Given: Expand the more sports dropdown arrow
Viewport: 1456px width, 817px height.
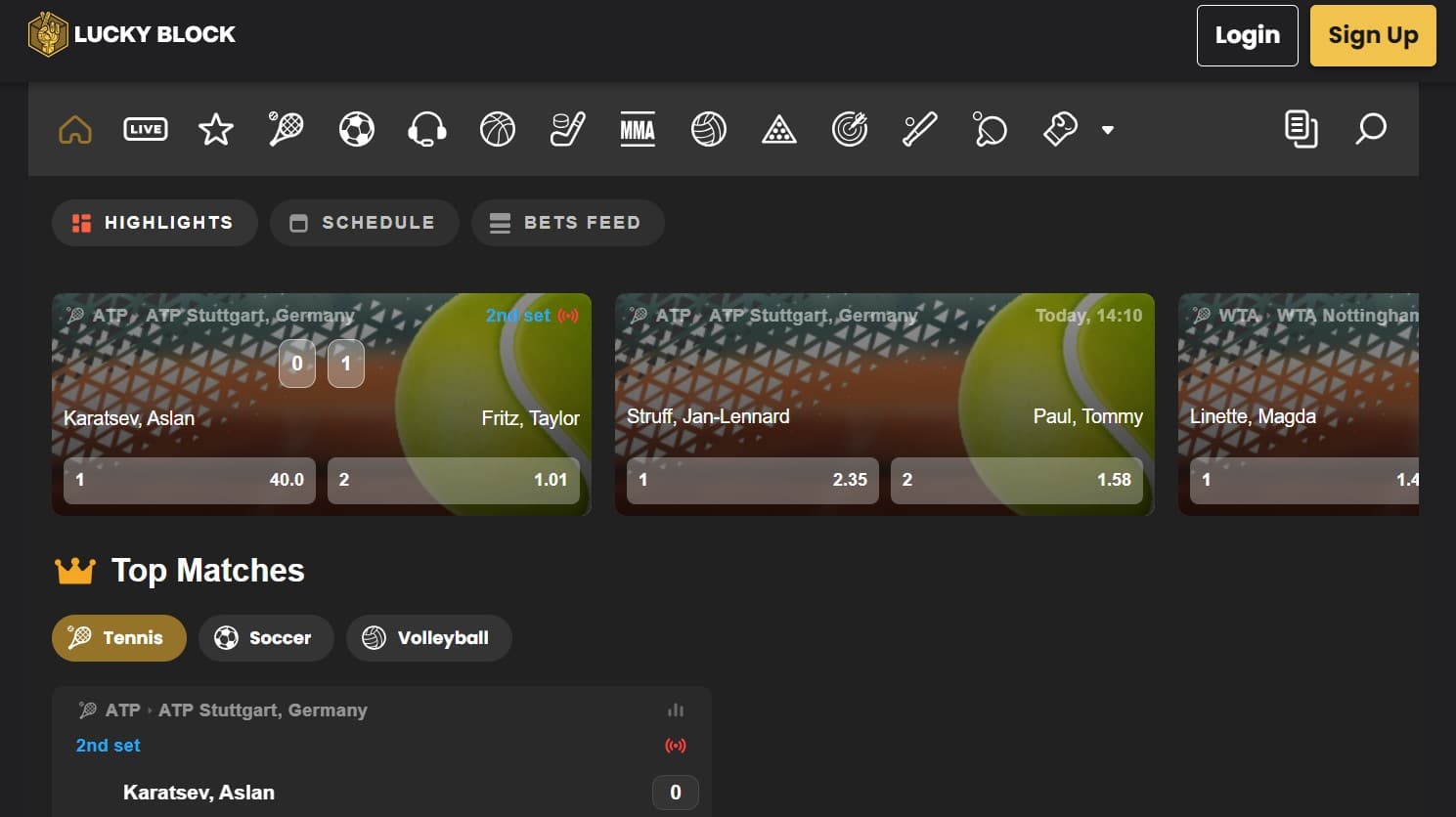Looking at the screenshot, I should (1108, 130).
